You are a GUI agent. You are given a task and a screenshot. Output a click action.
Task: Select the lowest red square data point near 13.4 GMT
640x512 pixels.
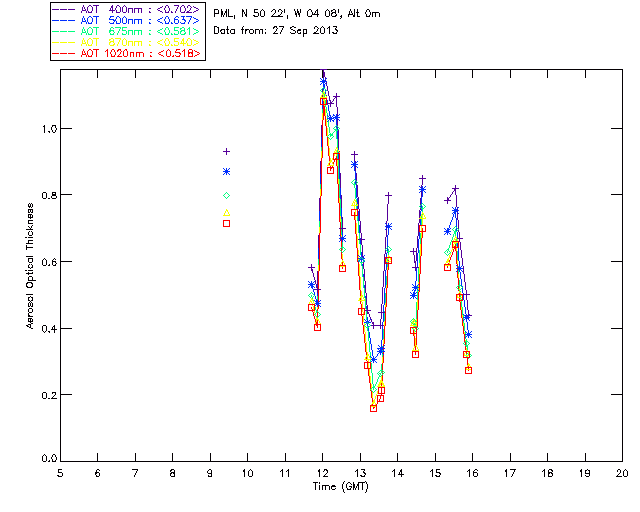point(373,408)
